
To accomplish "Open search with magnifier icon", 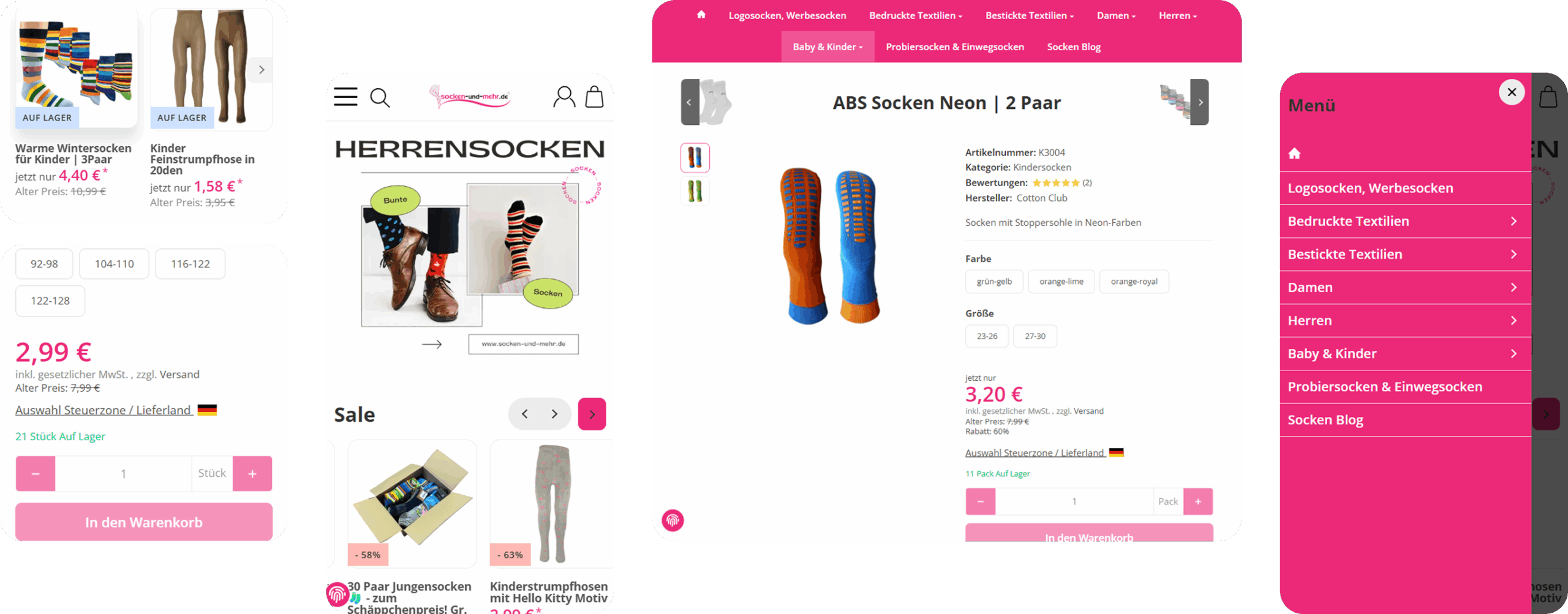I will point(380,97).
